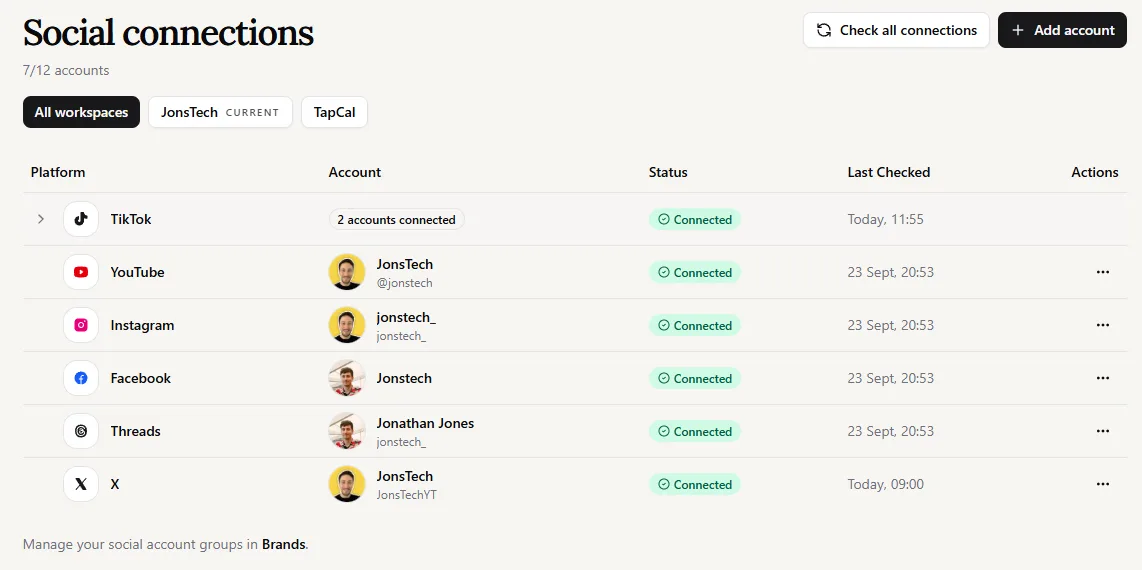Click the Connected status badge for YouTube
Image resolution: width=1142 pixels, height=570 pixels.
point(695,272)
